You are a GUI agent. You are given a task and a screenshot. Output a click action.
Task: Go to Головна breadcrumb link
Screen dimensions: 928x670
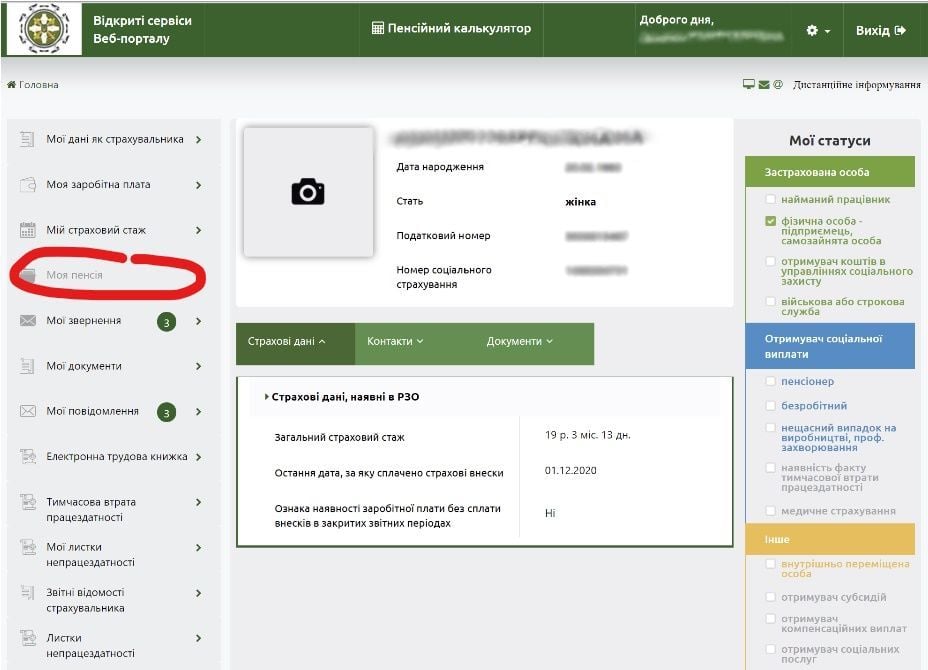38,85
